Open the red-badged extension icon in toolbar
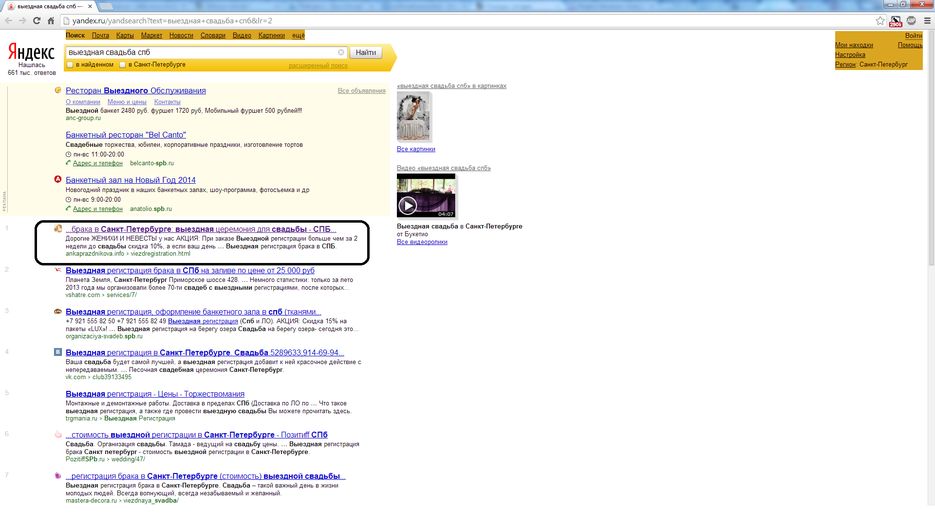 [x=895, y=21]
